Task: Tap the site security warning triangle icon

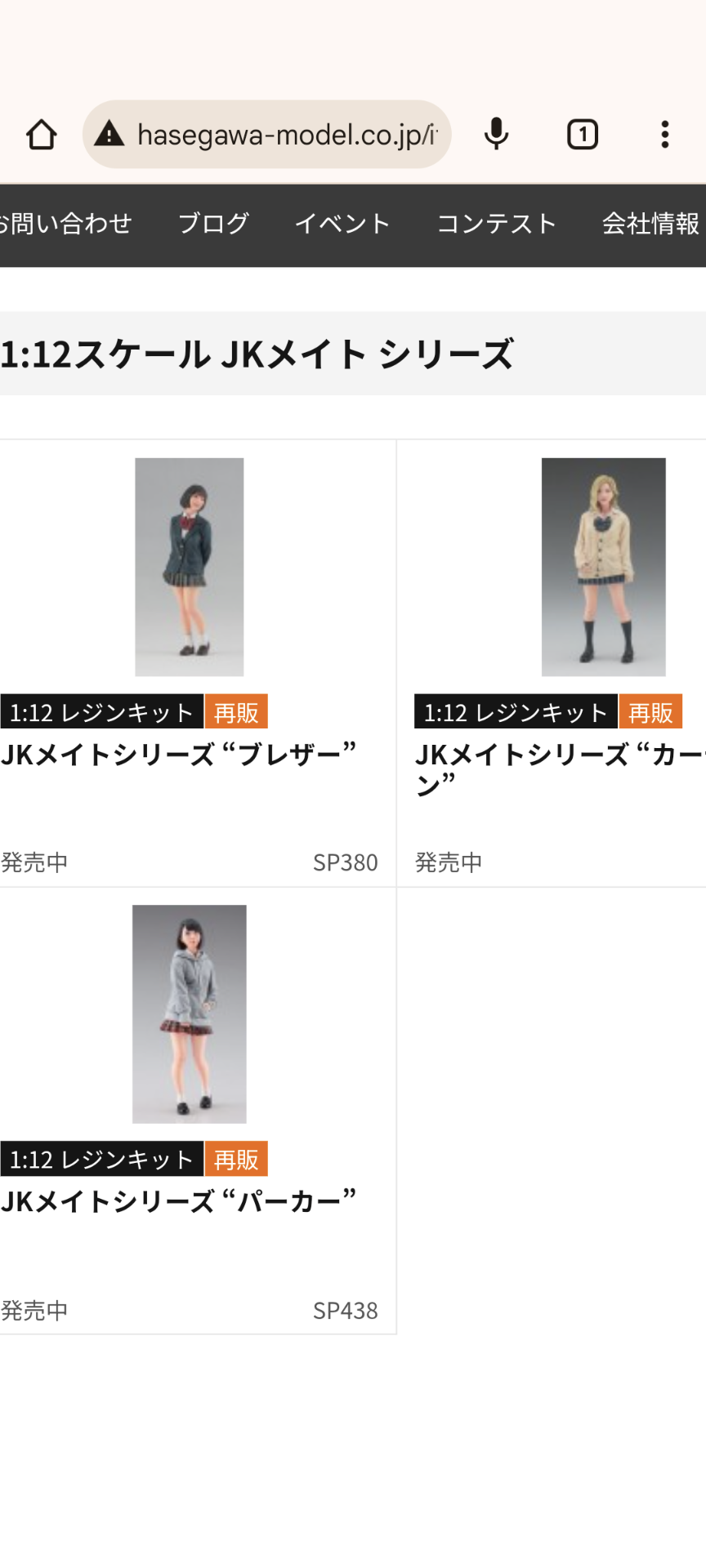Action: pos(109,134)
